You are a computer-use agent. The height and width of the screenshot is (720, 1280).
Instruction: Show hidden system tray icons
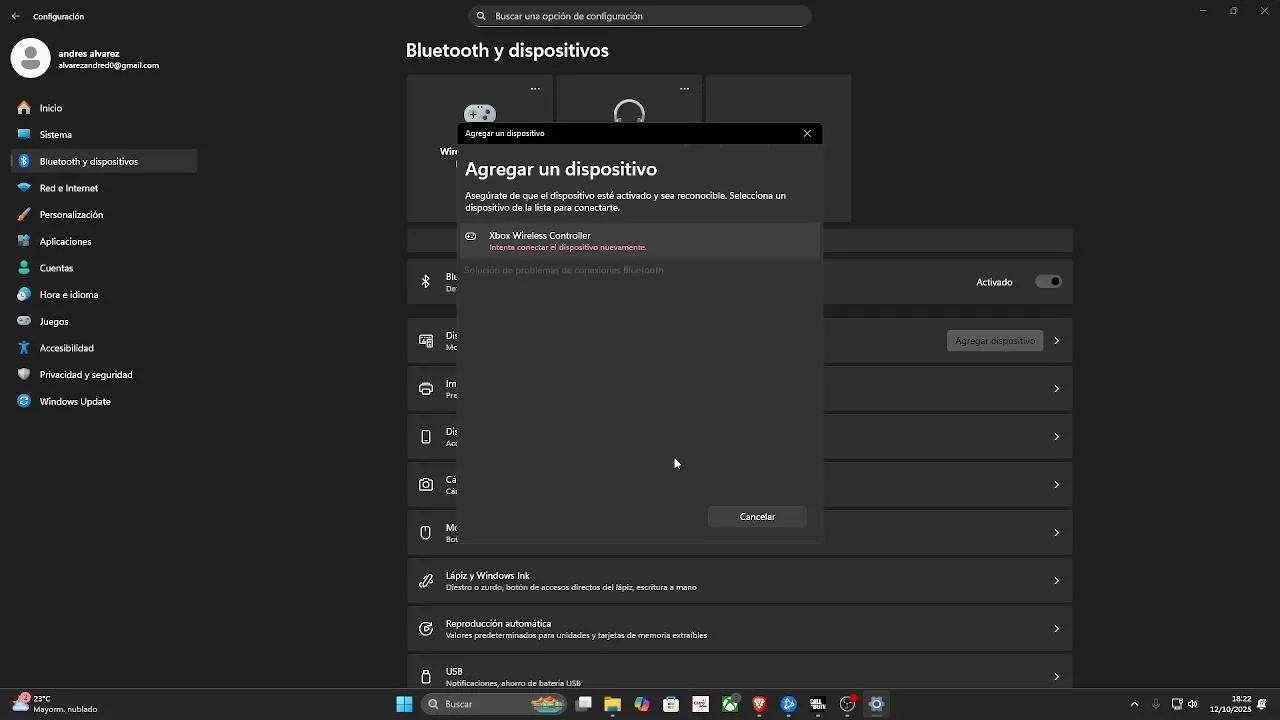[x=1134, y=704]
